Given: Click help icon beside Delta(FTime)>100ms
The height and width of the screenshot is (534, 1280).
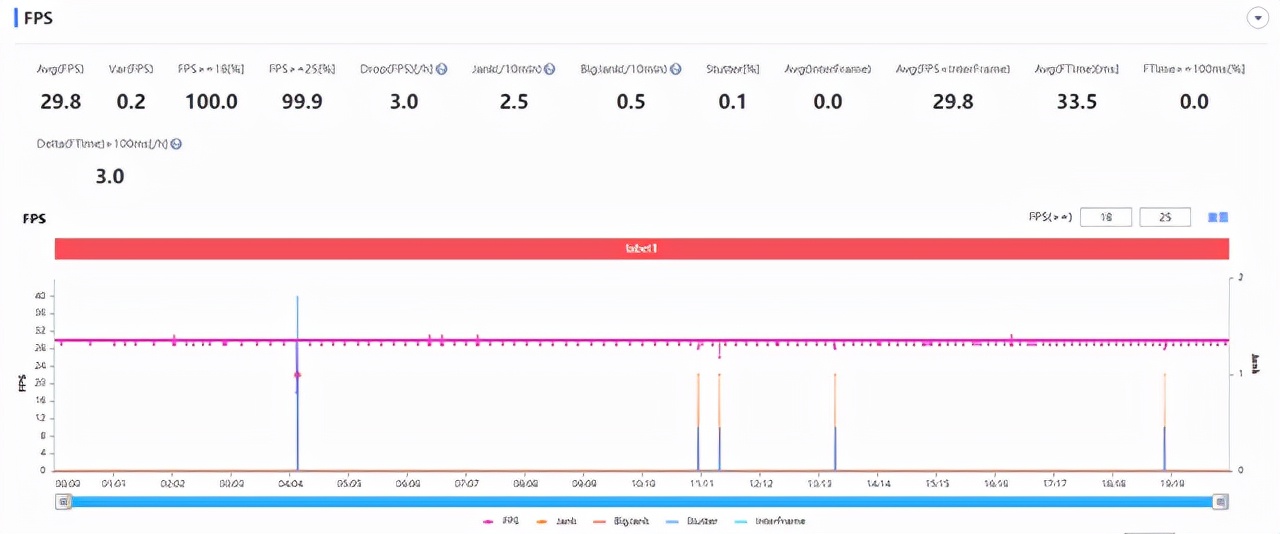Looking at the screenshot, I should 176,144.
